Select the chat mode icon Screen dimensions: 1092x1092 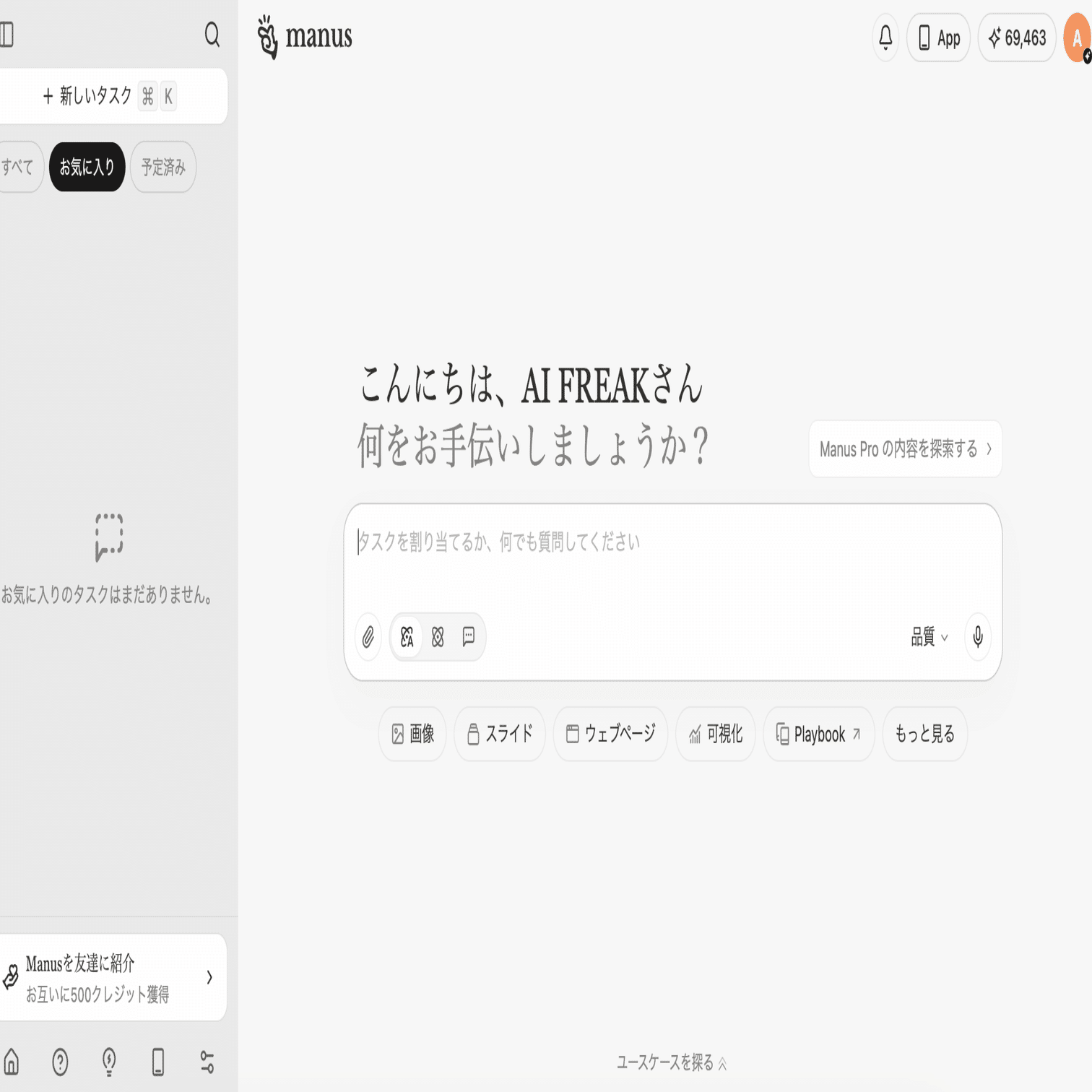(469, 637)
